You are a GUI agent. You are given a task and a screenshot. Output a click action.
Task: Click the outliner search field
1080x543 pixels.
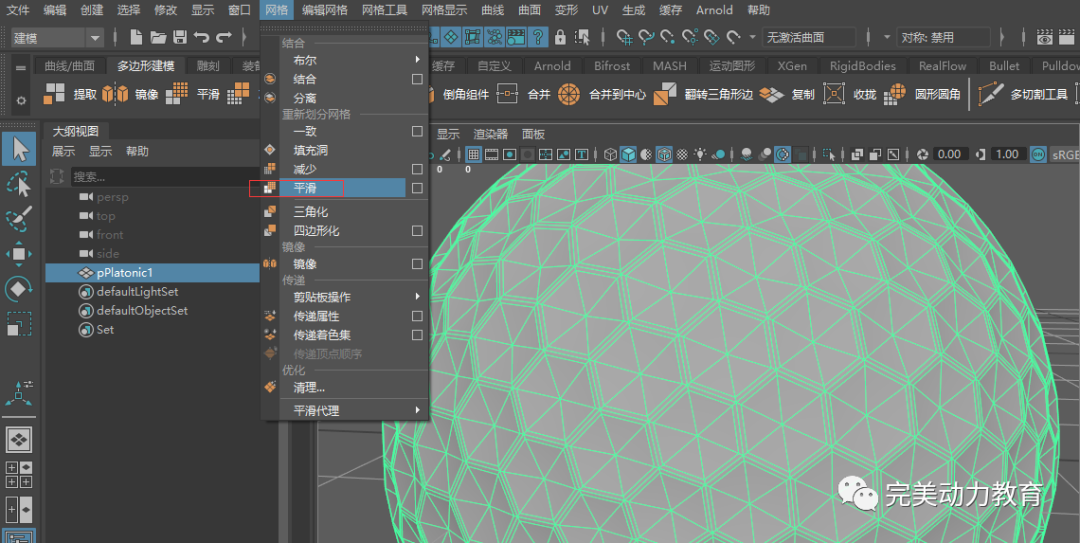(150, 176)
